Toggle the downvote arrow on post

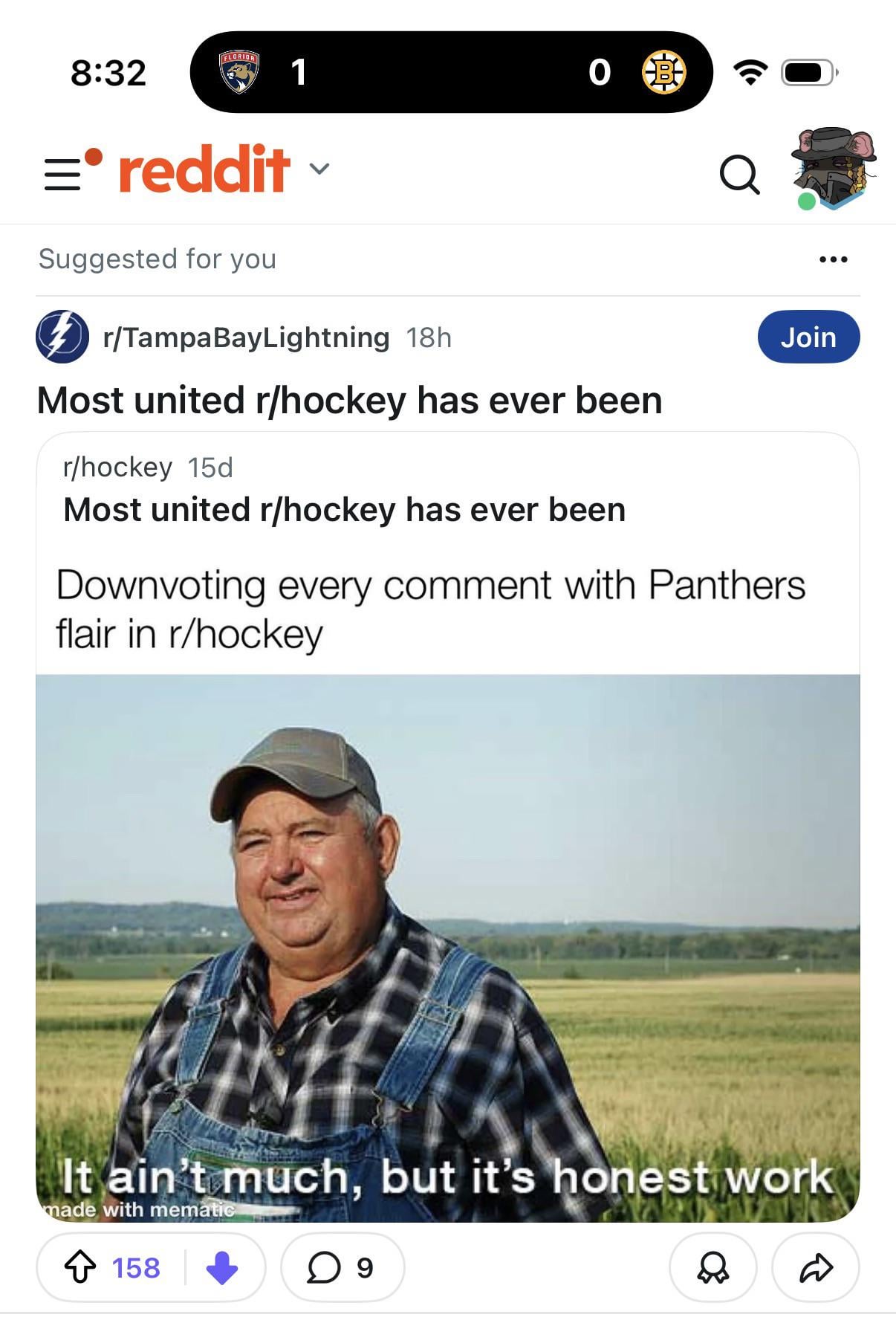click(221, 1267)
